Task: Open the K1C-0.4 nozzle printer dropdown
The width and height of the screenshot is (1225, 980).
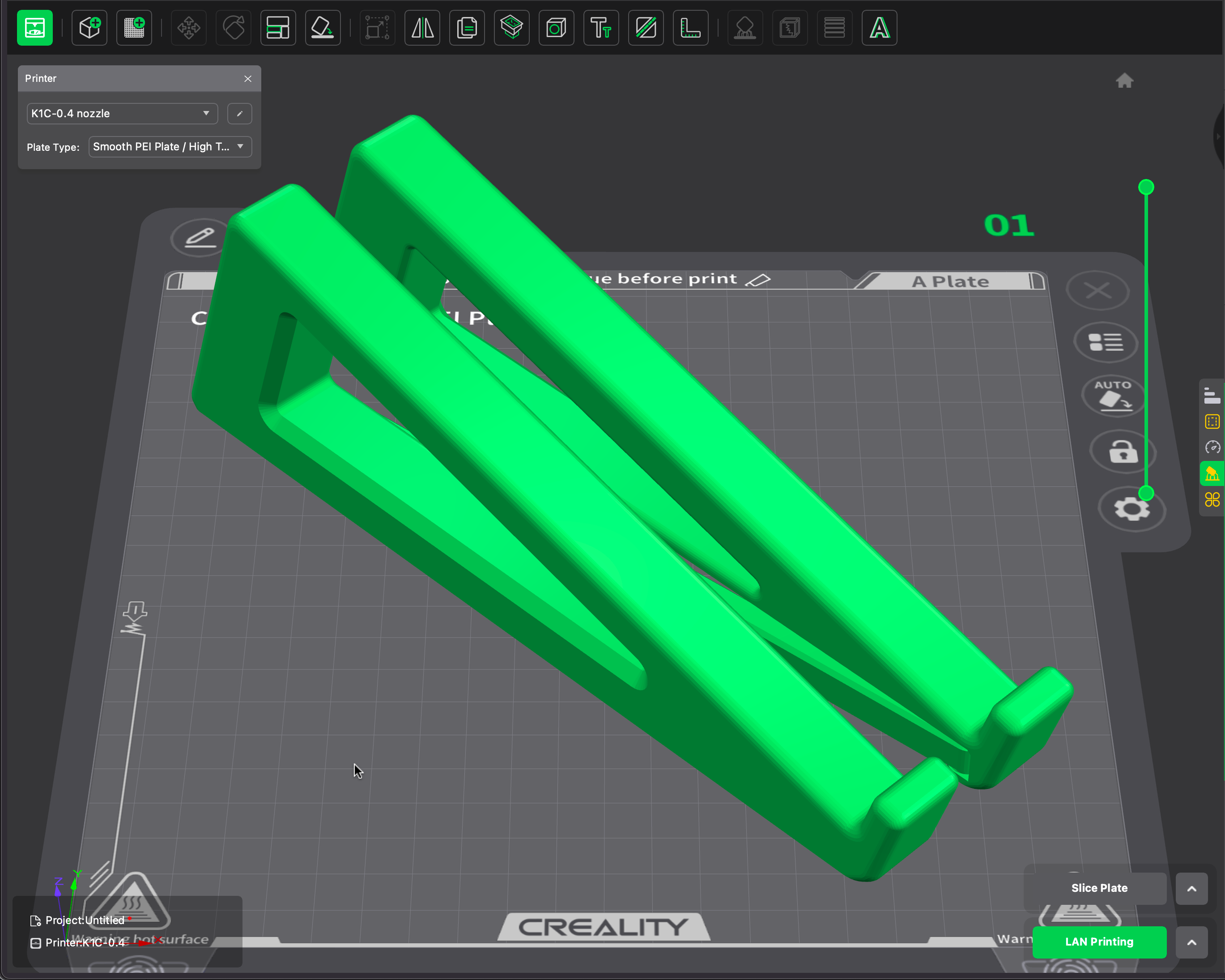Action: coord(122,113)
